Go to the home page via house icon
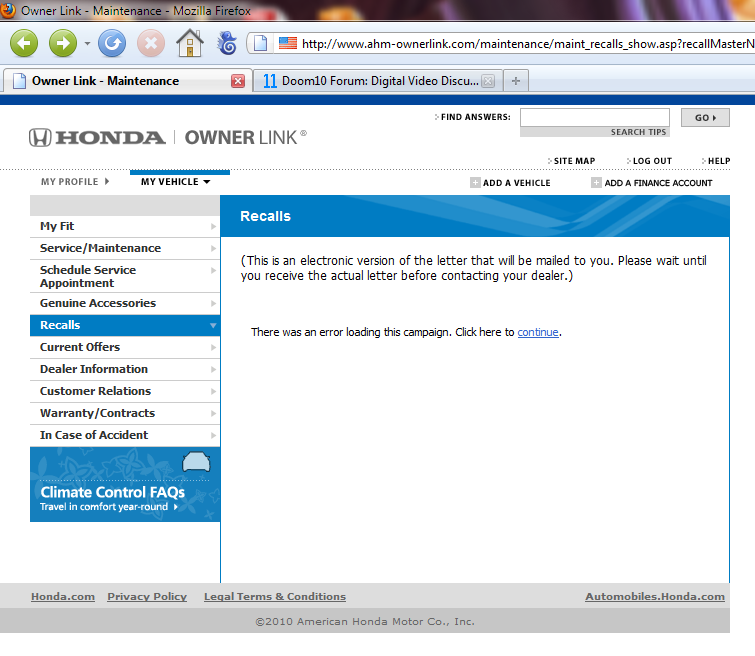This screenshot has height=656, width=755. point(190,43)
